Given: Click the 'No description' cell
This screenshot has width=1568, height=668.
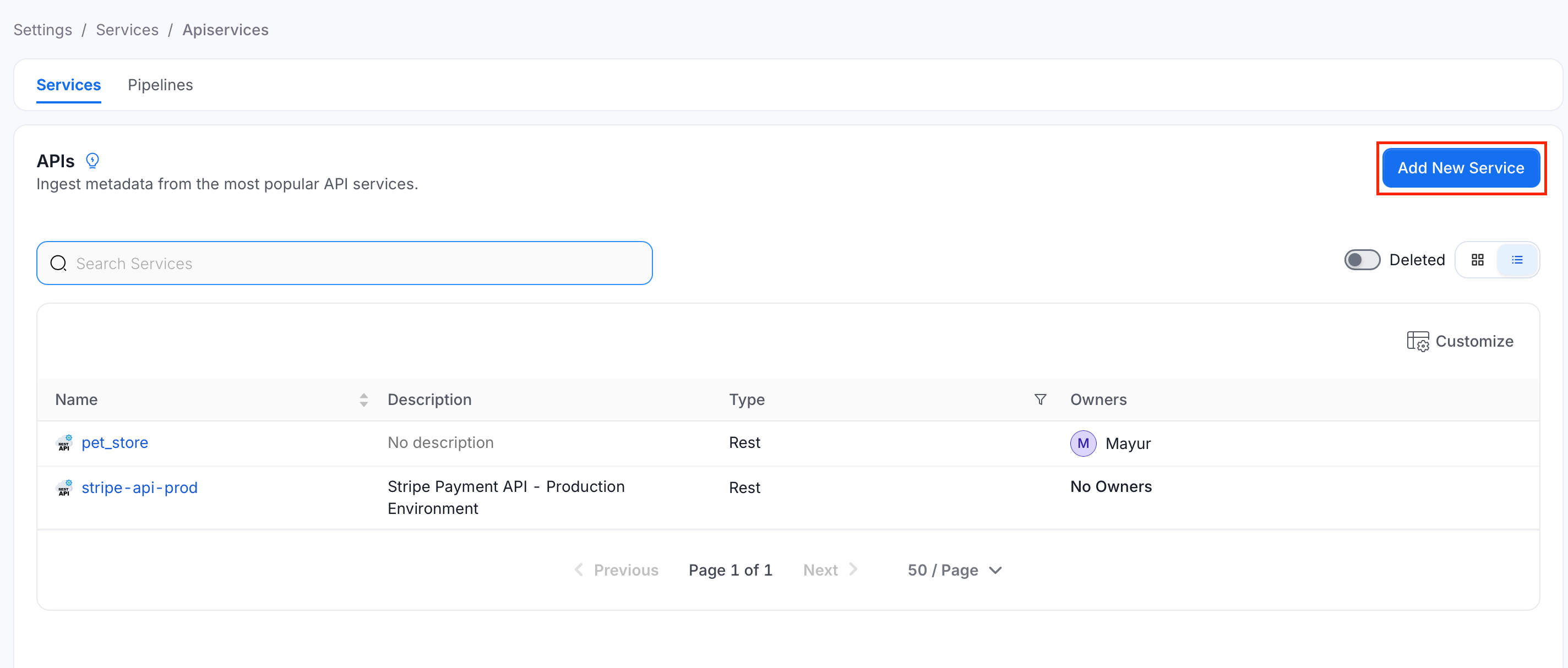Looking at the screenshot, I should [x=440, y=442].
